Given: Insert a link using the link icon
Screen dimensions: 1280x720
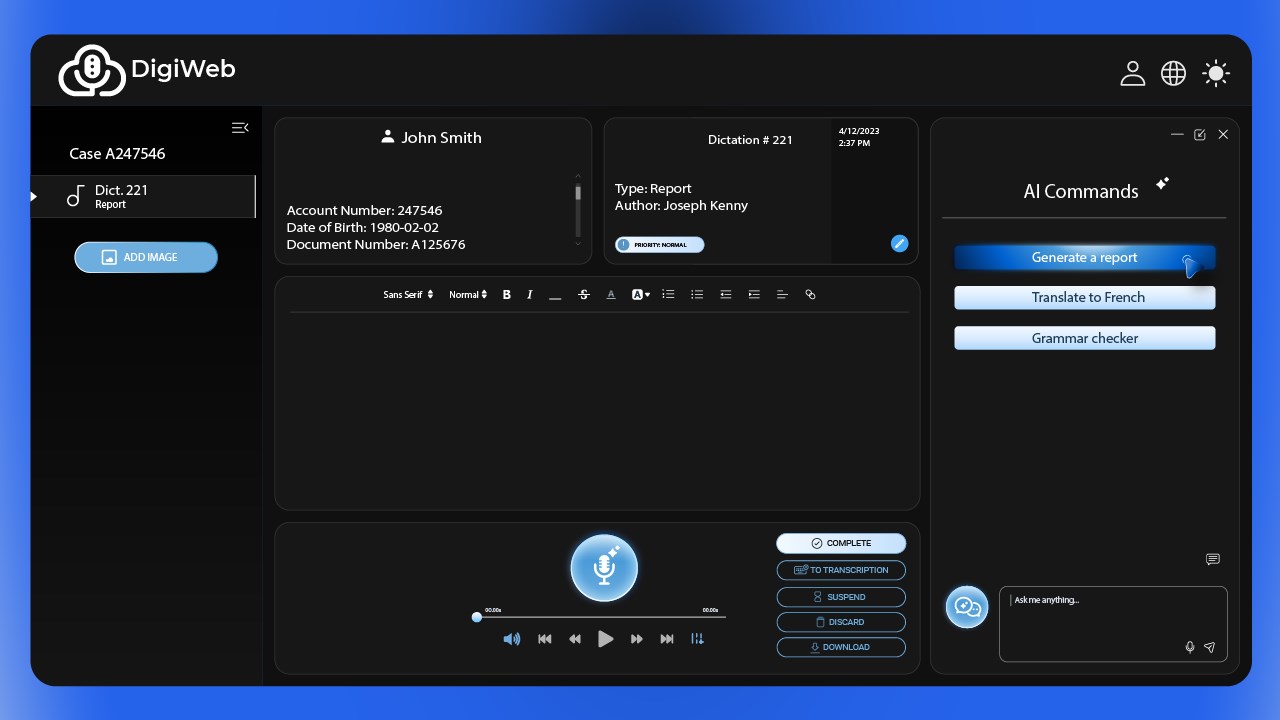Looking at the screenshot, I should (x=810, y=295).
